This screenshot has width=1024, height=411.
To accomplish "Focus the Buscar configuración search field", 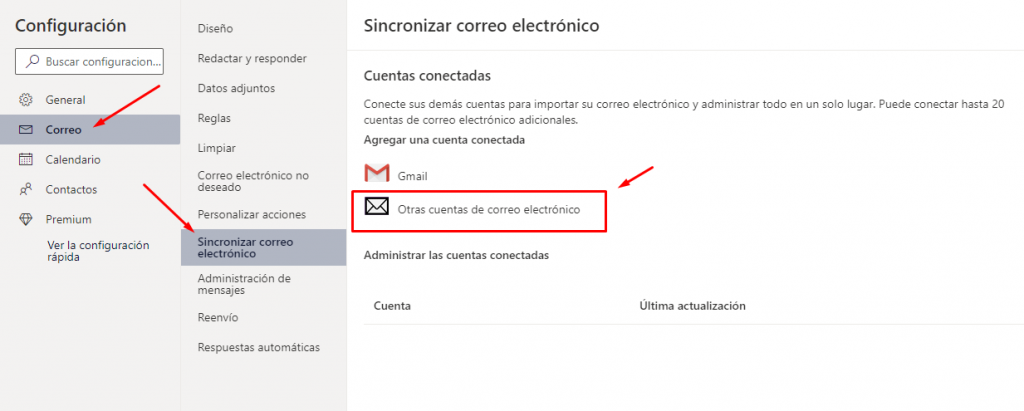I will click(100, 62).
